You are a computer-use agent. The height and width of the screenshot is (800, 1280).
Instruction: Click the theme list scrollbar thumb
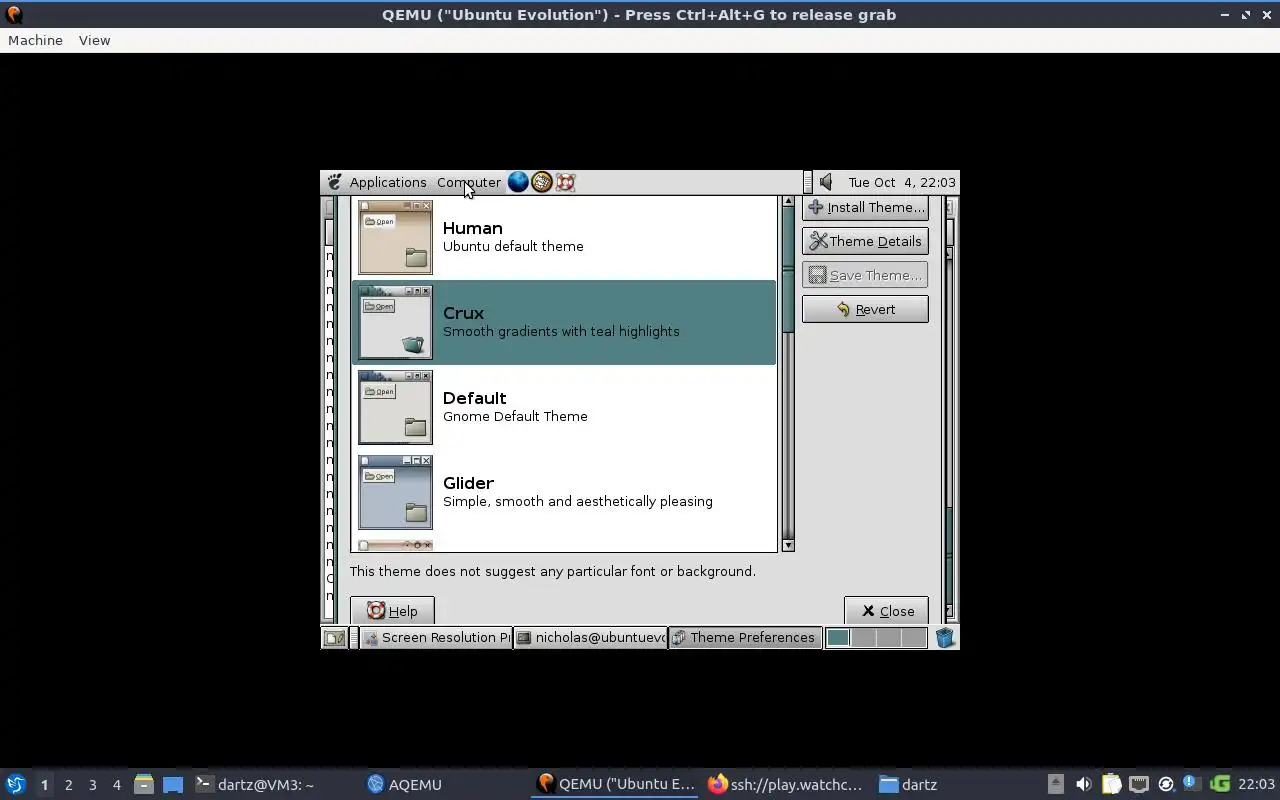(788, 271)
